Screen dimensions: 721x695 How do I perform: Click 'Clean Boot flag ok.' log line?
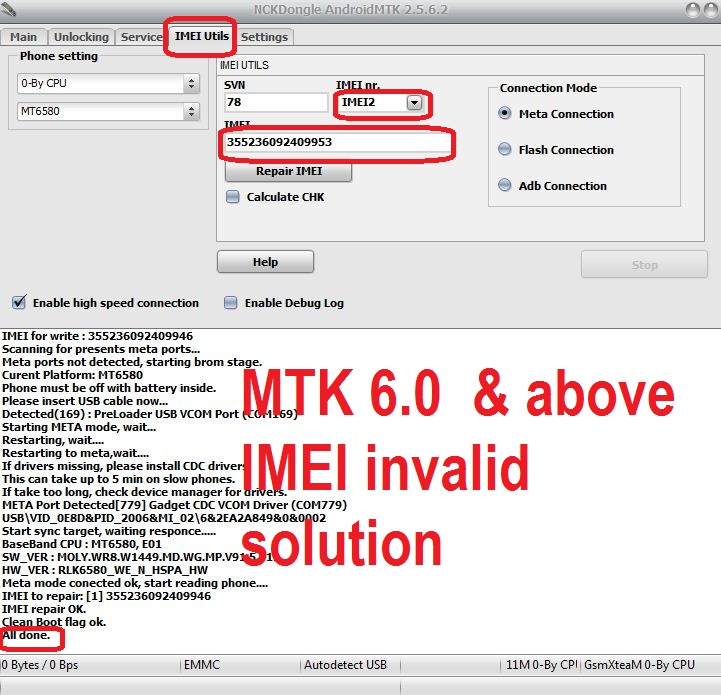coord(54,622)
